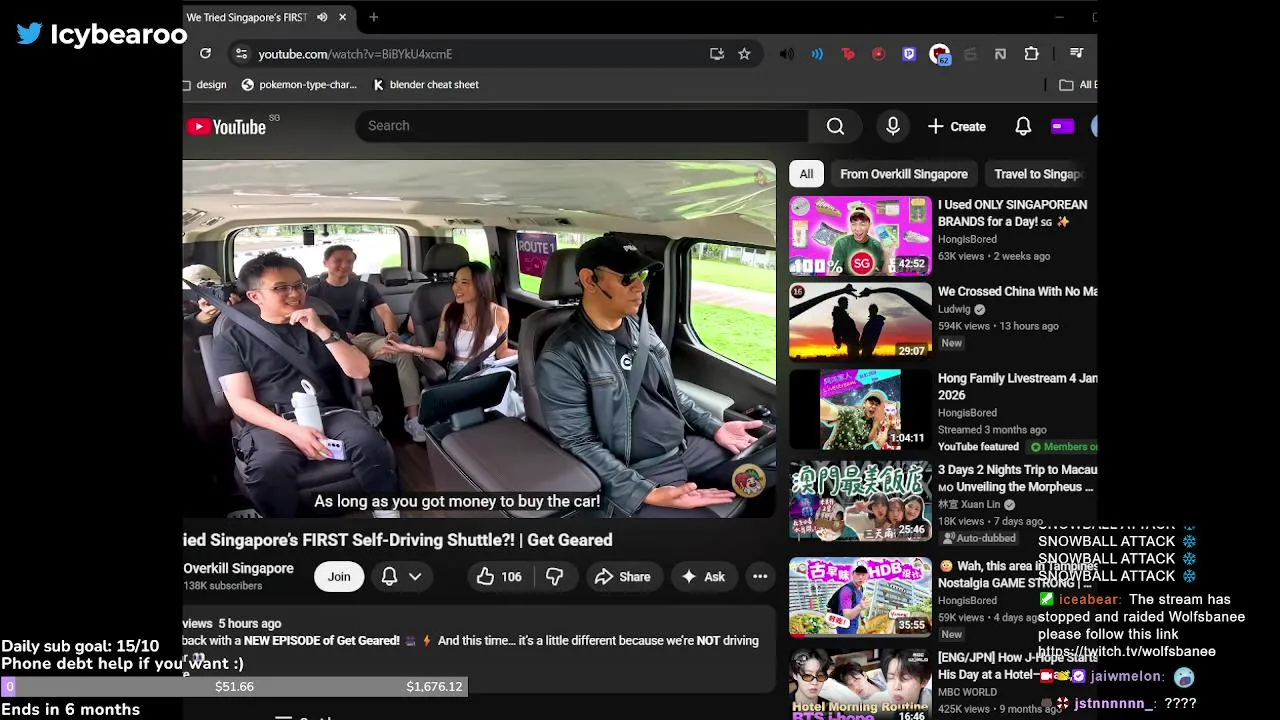Dislike the video

click(555, 577)
